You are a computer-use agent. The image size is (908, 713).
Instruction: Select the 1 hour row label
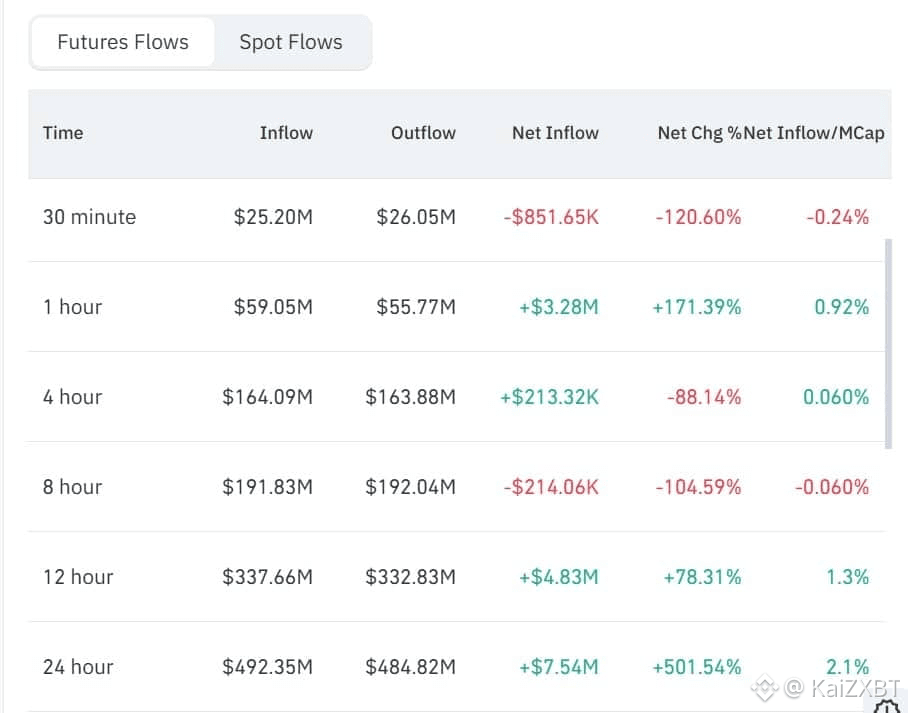[x=72, y=307]
